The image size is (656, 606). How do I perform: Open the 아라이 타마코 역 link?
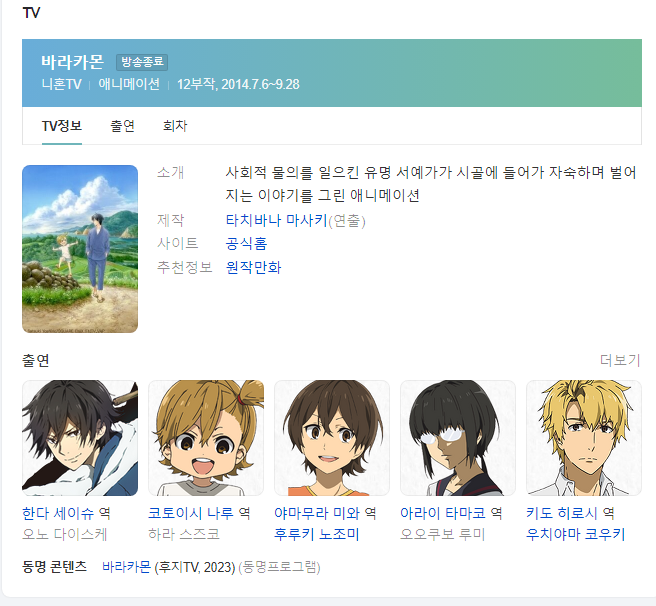point(451,513)
